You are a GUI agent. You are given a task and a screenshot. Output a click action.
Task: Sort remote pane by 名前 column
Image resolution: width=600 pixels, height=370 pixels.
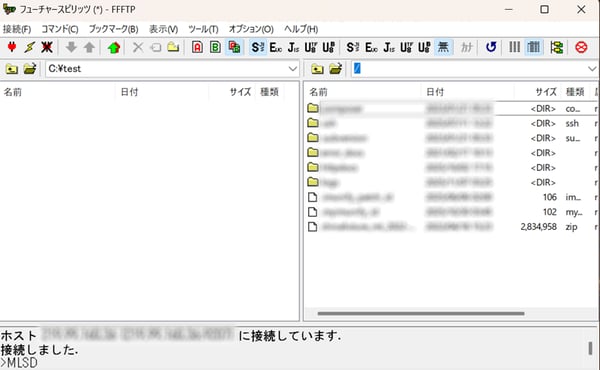[x=364, y=92]
